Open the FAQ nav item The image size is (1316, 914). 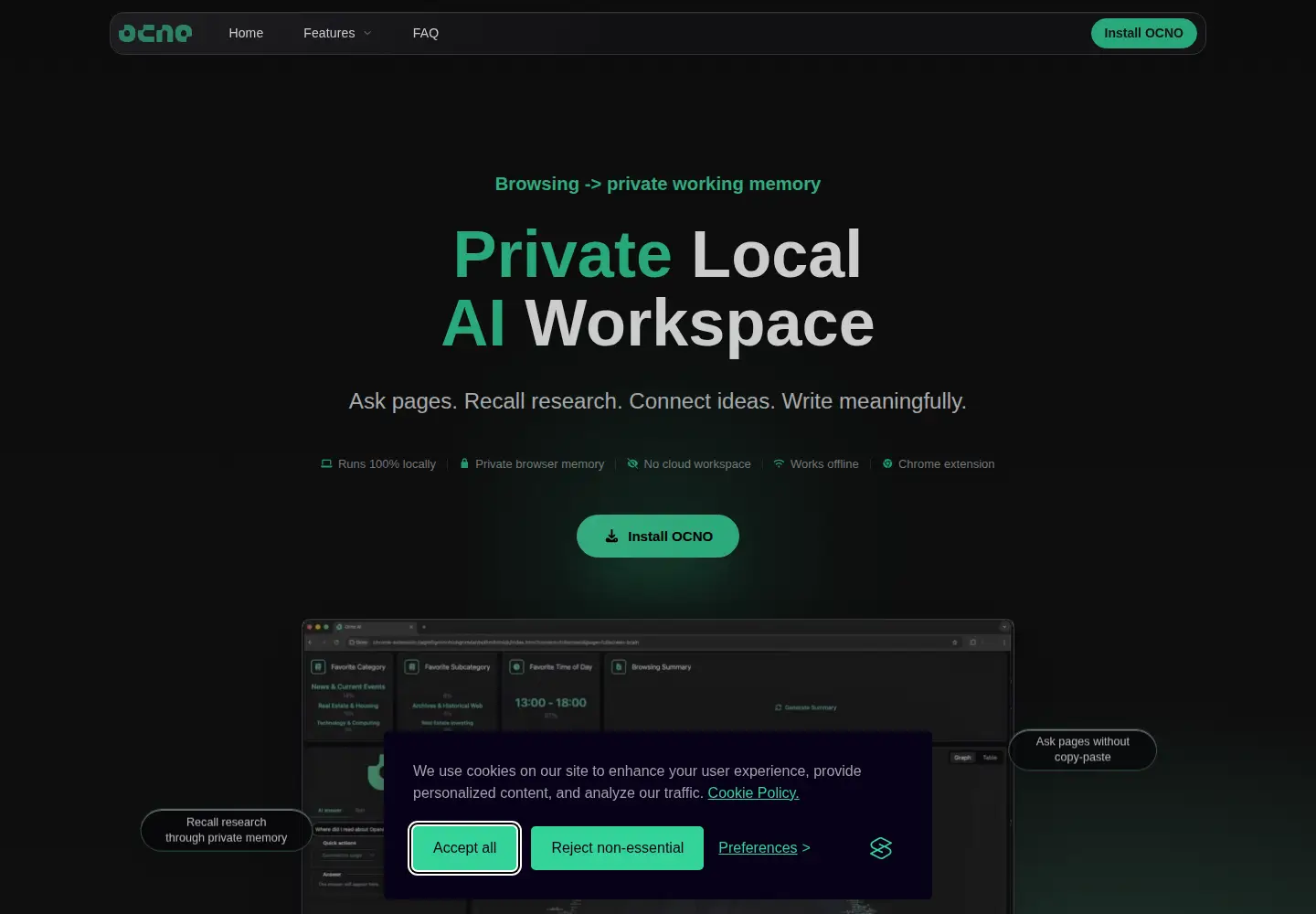coord(426,33)
